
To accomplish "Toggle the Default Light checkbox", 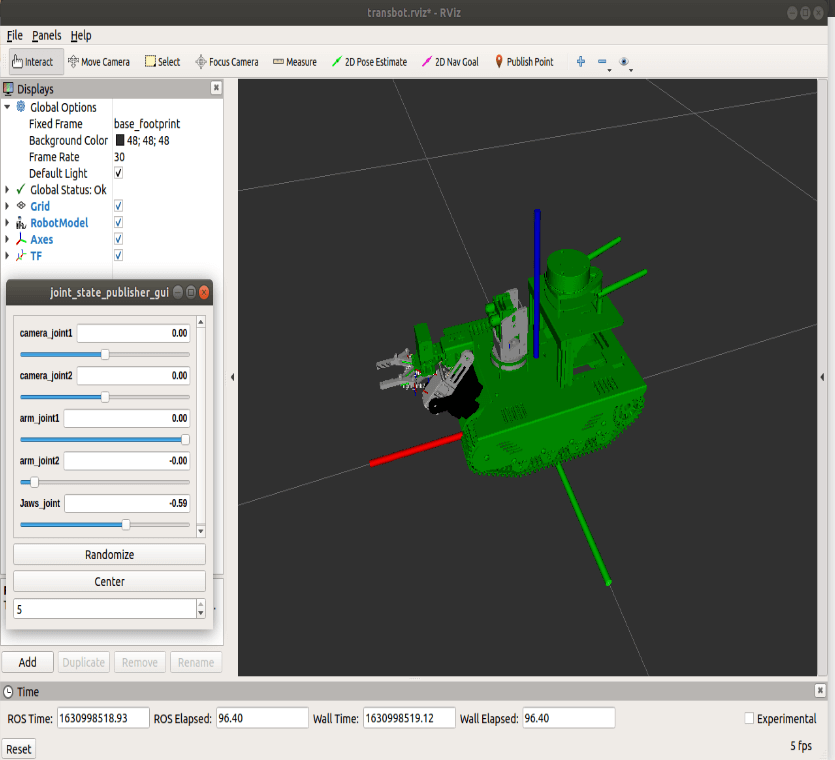I will point(119,173).
